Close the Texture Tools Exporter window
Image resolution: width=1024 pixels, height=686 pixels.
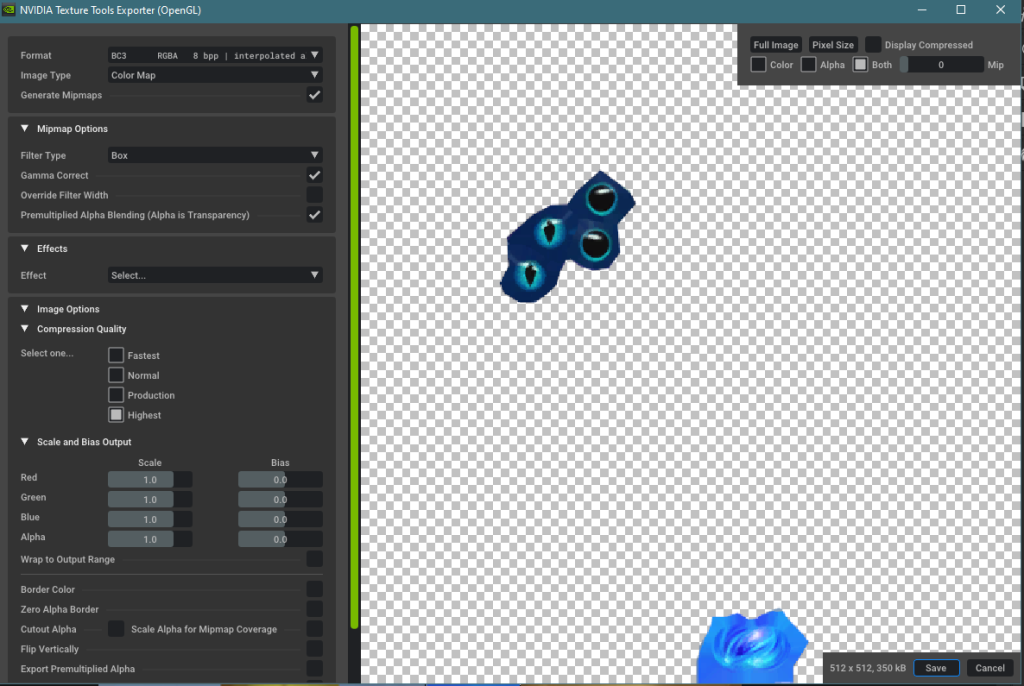(1000, 10)
